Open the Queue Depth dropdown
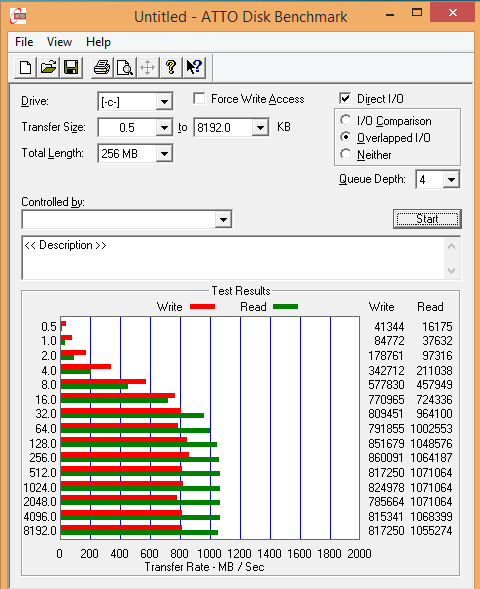 (451, 180)
